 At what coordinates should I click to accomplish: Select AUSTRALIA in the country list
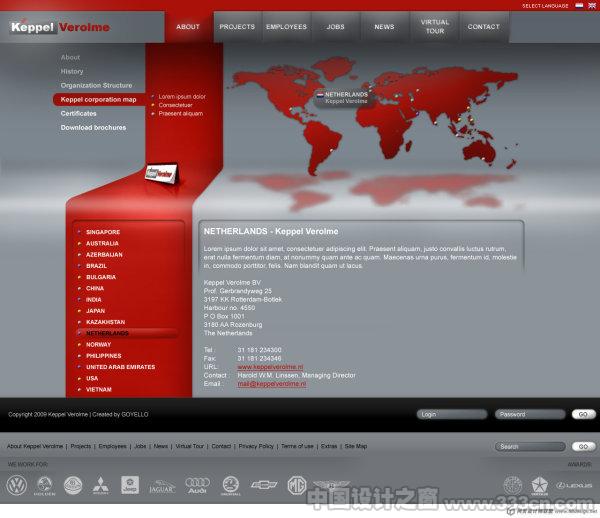coord(102,243)
